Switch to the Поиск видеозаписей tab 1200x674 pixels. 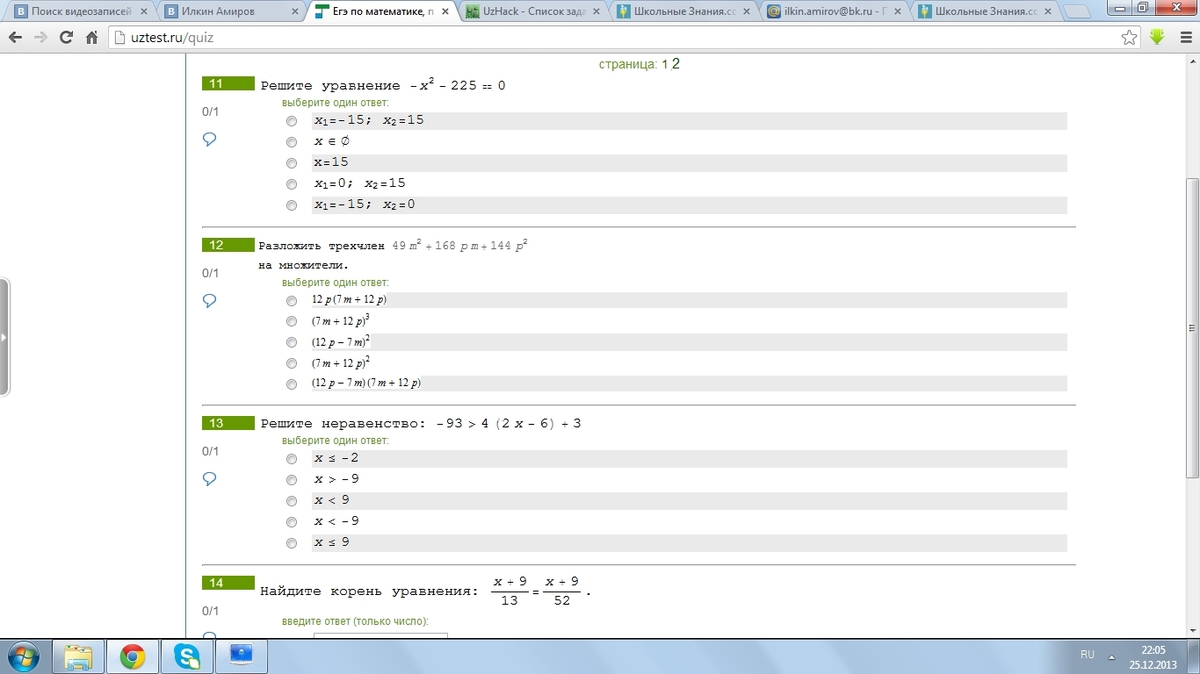pyautogui.click(x=78, y=12)
